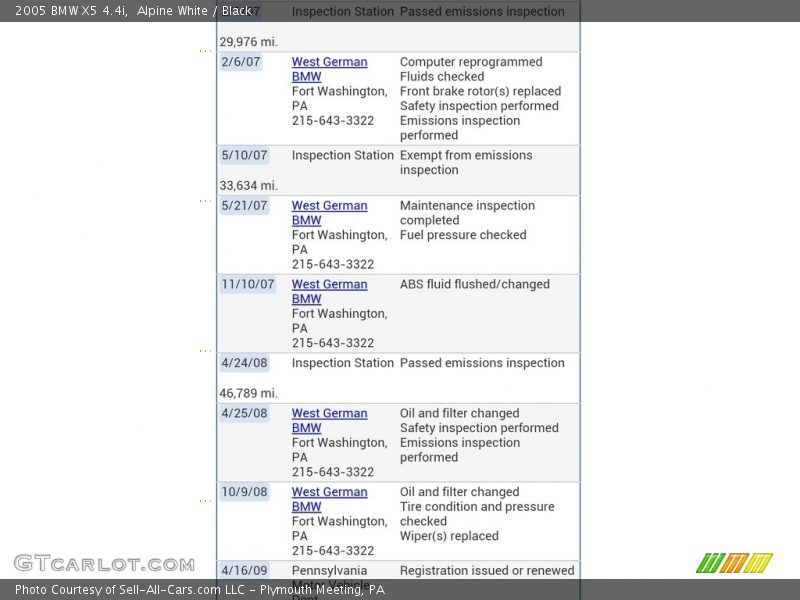Select the 2/6/07 date cell
This screenshot has width=800, height=600.
[241, 62]
